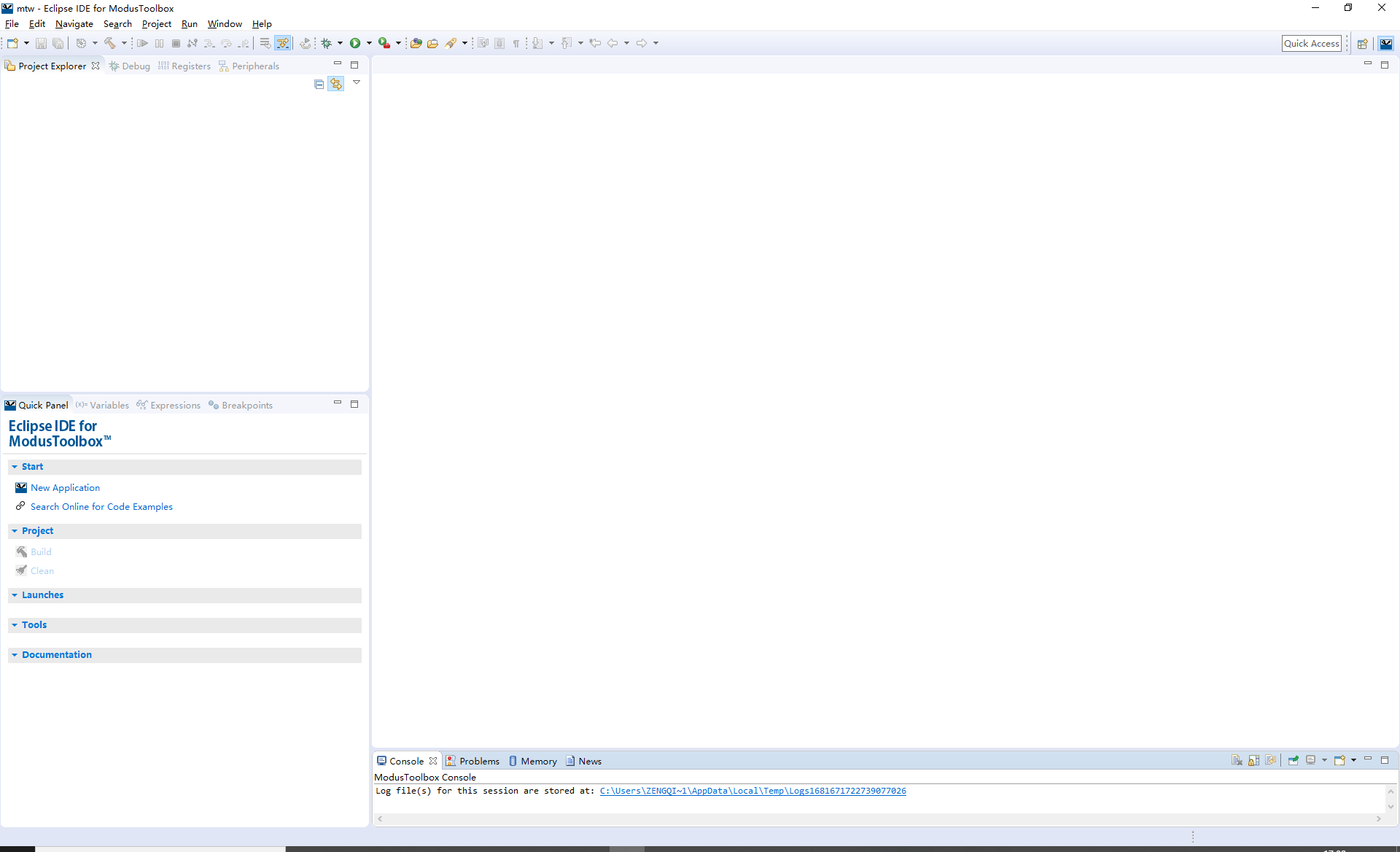Open Project Explorer View Menu chevron
1400x852 pixels.
coord(357,82)
